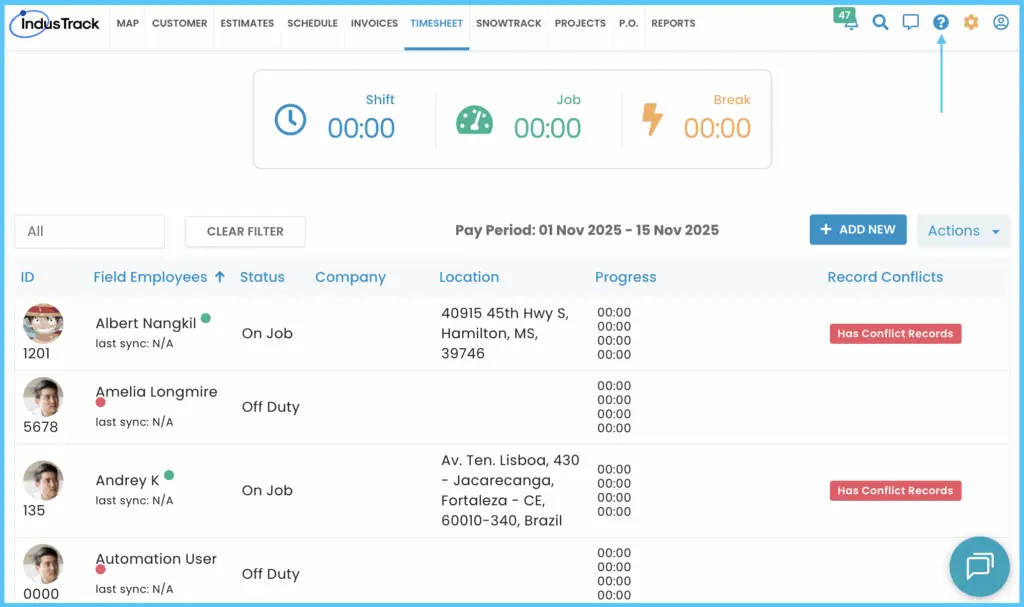This screenshot has height=607, width=1024.
Task: Open the Amelia Longmire employee name
Action: 156,391
